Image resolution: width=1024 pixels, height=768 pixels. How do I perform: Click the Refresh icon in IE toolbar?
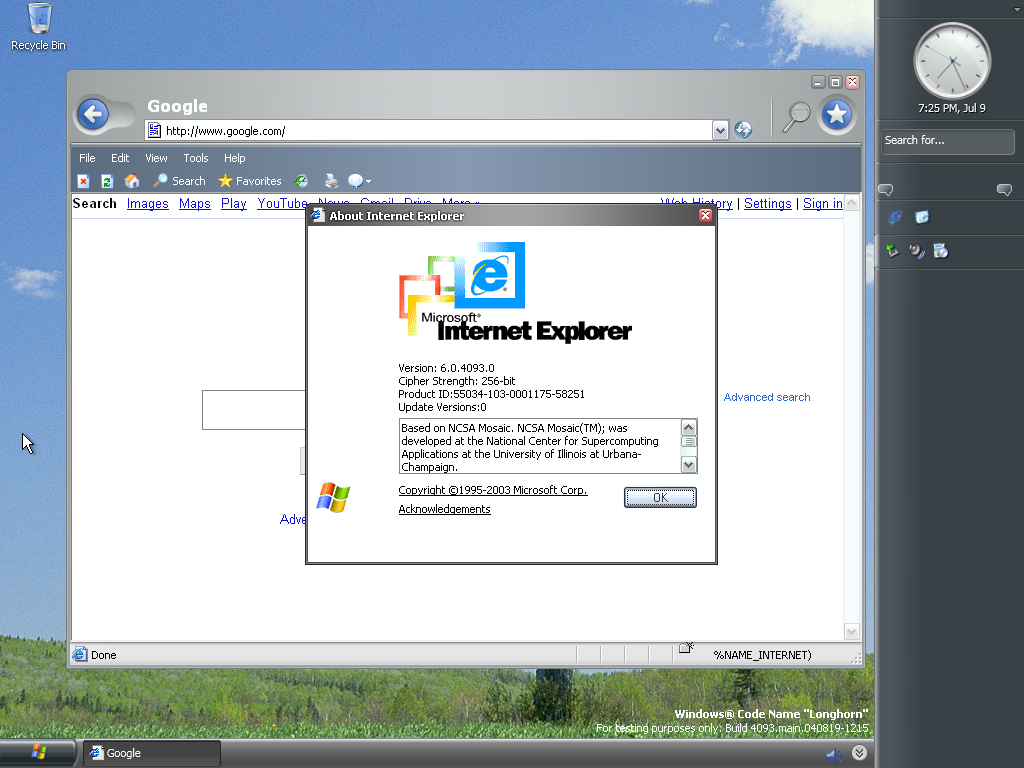[107, 181]
